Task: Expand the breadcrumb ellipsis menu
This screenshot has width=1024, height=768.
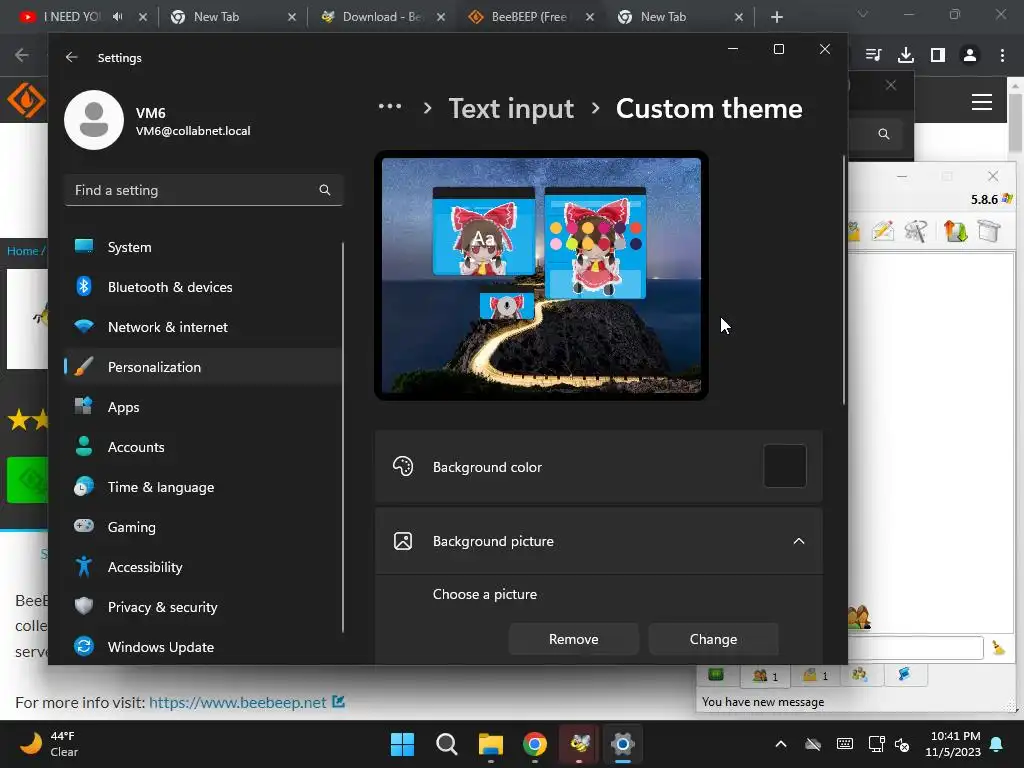Action: 390,107
